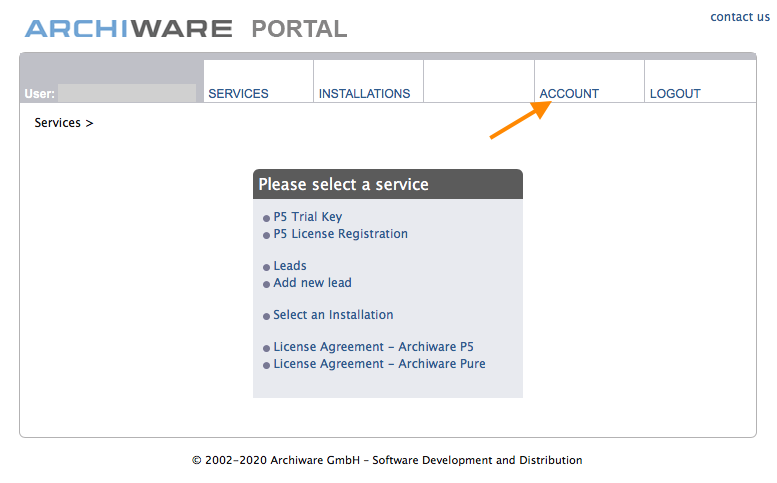The image size is (777, 483).
Task: Select Add new lead
Action: [x=313, y=282]
